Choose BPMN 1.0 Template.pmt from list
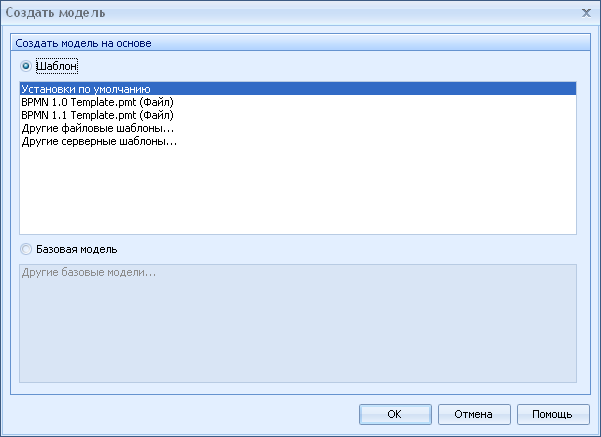Viewport: 601px width, 437px height. [298, 102]
